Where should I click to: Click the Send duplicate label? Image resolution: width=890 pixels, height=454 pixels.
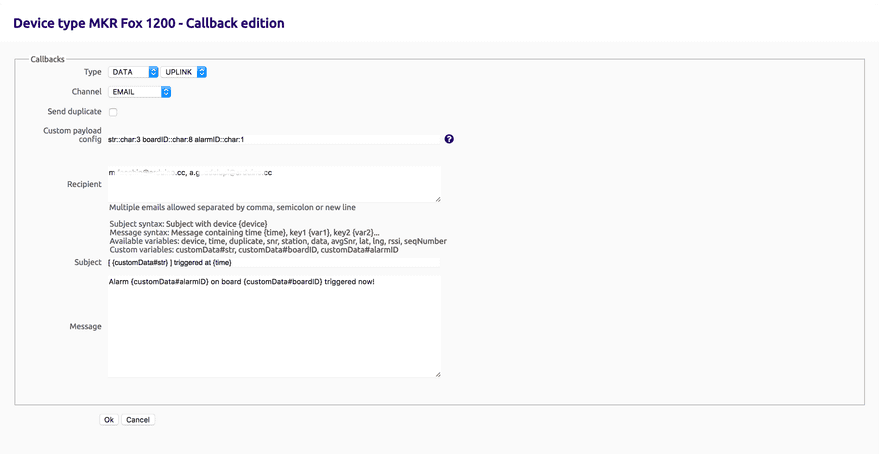tap(74, 111)
